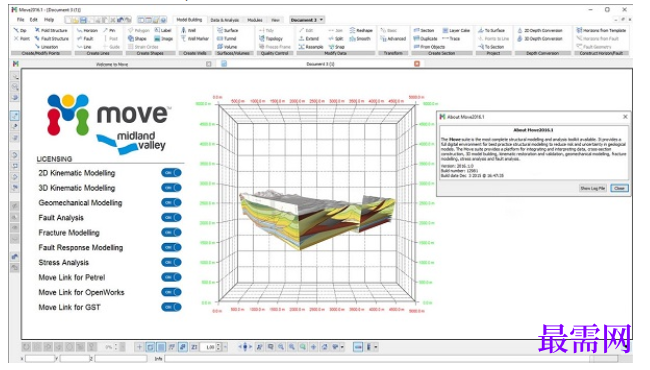The width and height of the screenshot is (650, 370).
Task: Expand vertical exaggeration value dropdown arrow
Action: (x=225, y=347)
